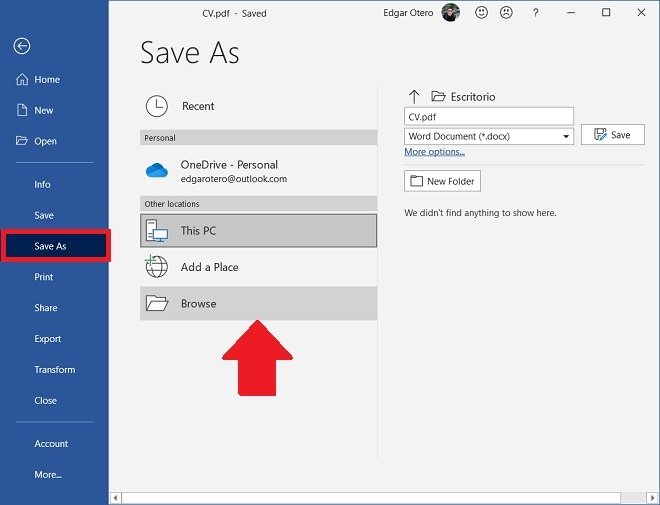660x505 pixels.
Task: Open More... in the sidebar
Action: point(48,475)
